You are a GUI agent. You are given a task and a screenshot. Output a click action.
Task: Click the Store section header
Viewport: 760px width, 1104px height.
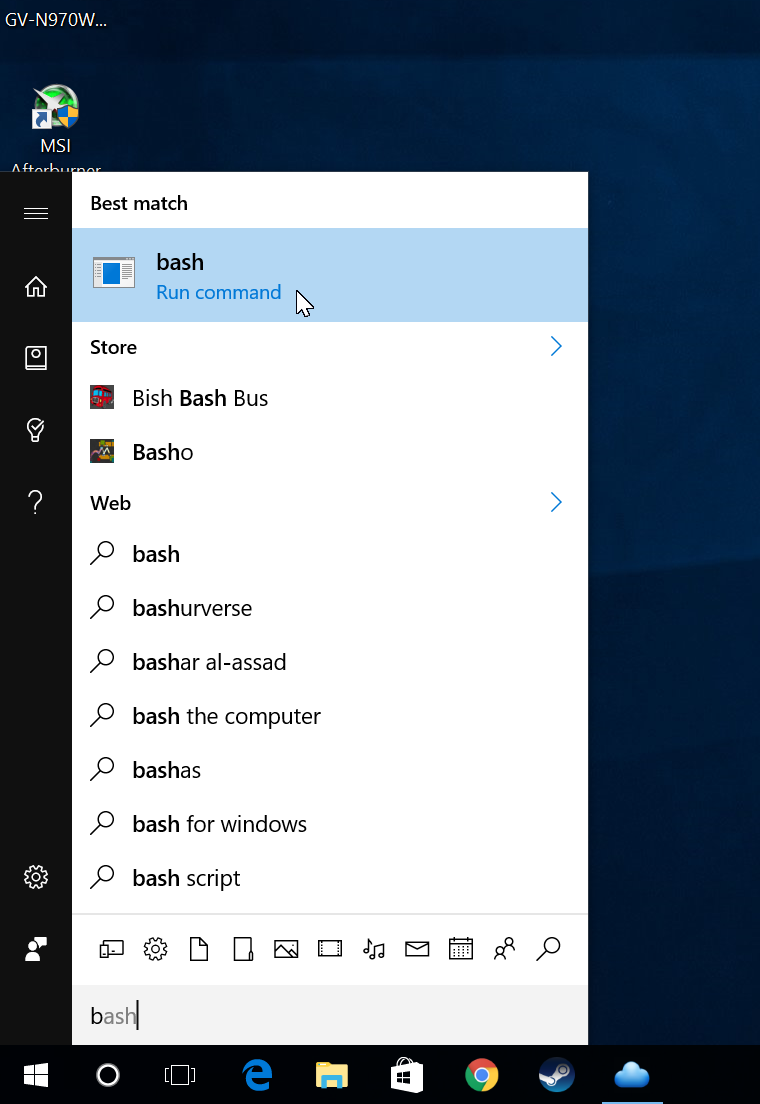[113, 347]
